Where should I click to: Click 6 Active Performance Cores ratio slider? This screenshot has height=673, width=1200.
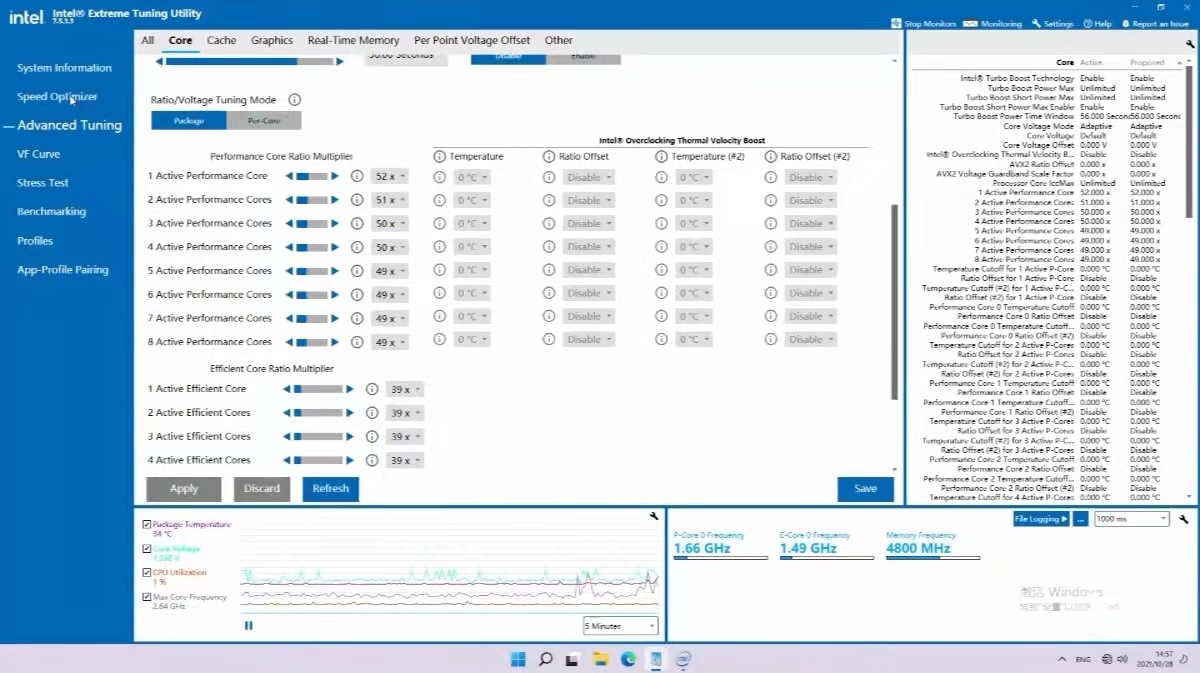point(312,295)
